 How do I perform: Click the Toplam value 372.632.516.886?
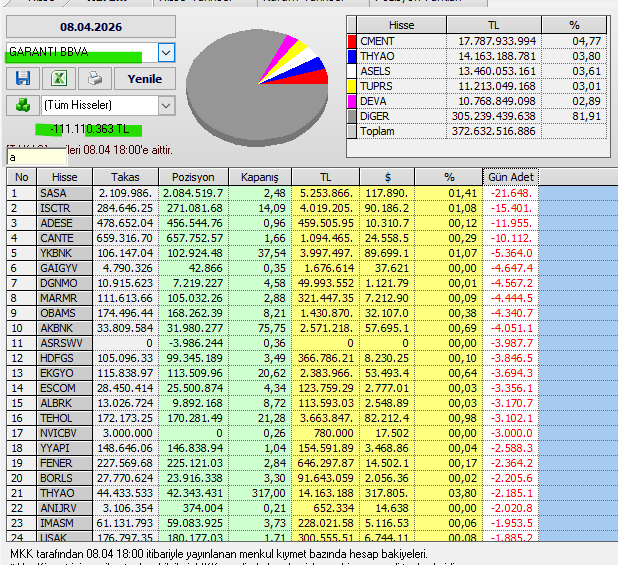click(493, 131)
